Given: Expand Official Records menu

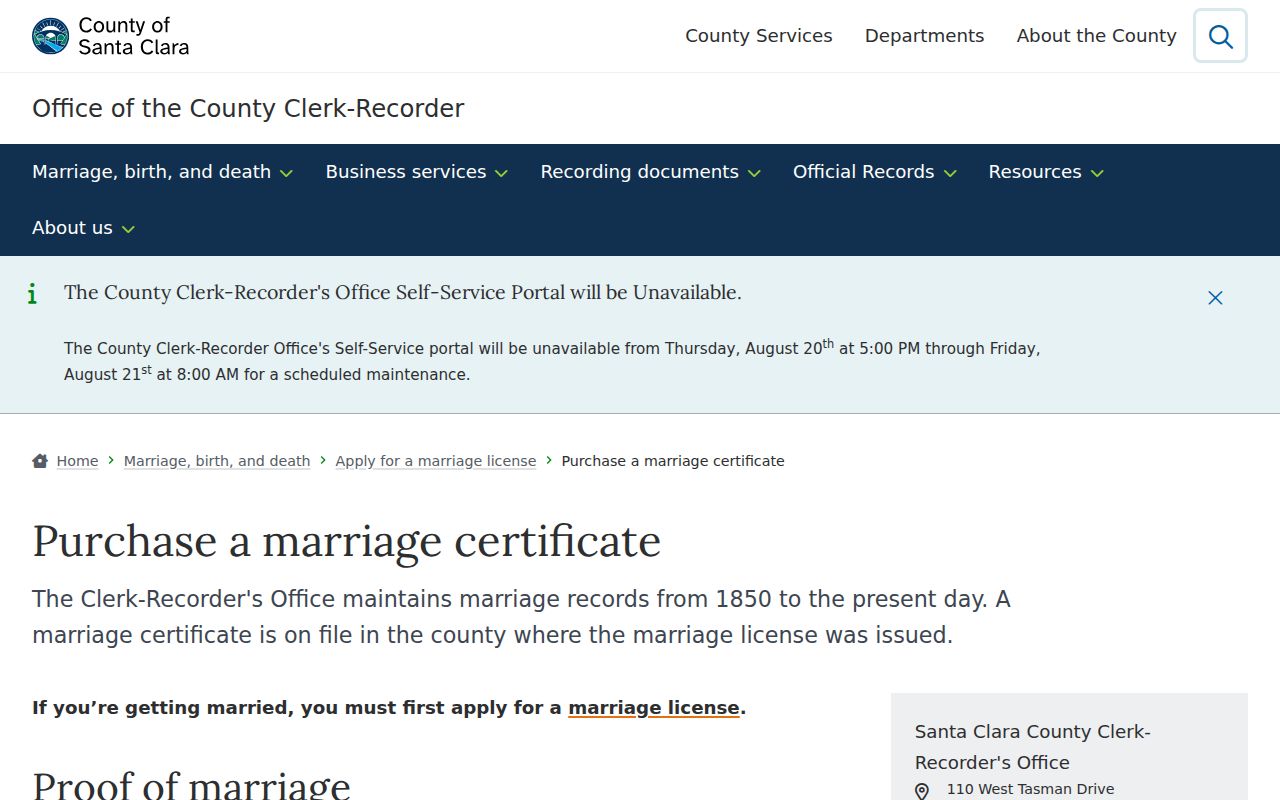Looking at the screenshot, I should [x=875, y=172].
